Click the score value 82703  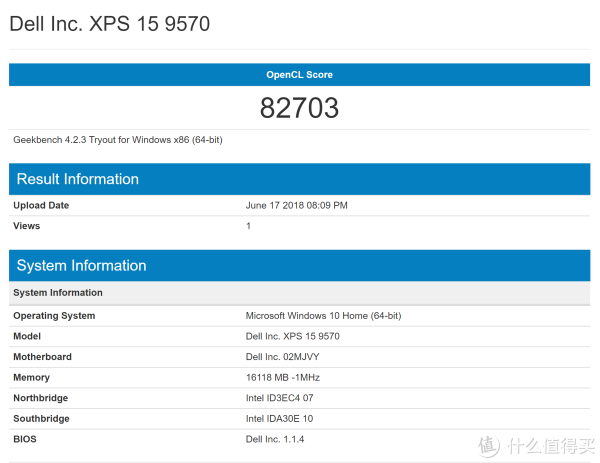299,108
